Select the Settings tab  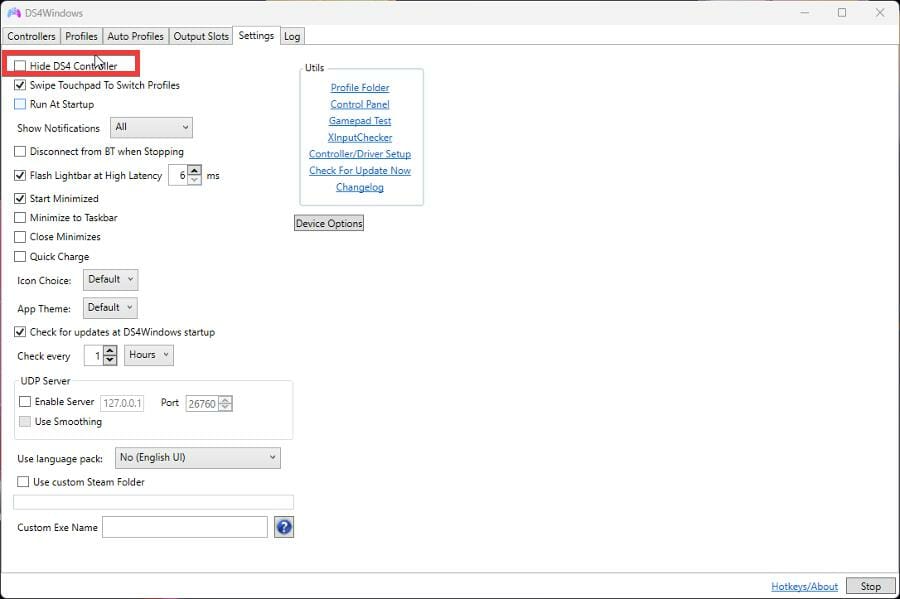(x=256, y=36)
